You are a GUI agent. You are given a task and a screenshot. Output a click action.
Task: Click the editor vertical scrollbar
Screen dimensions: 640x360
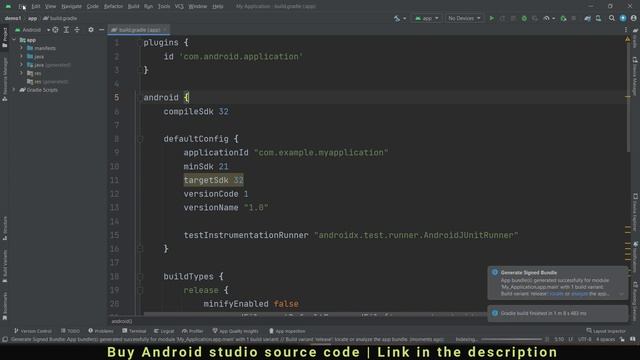(x=628, y=98)
